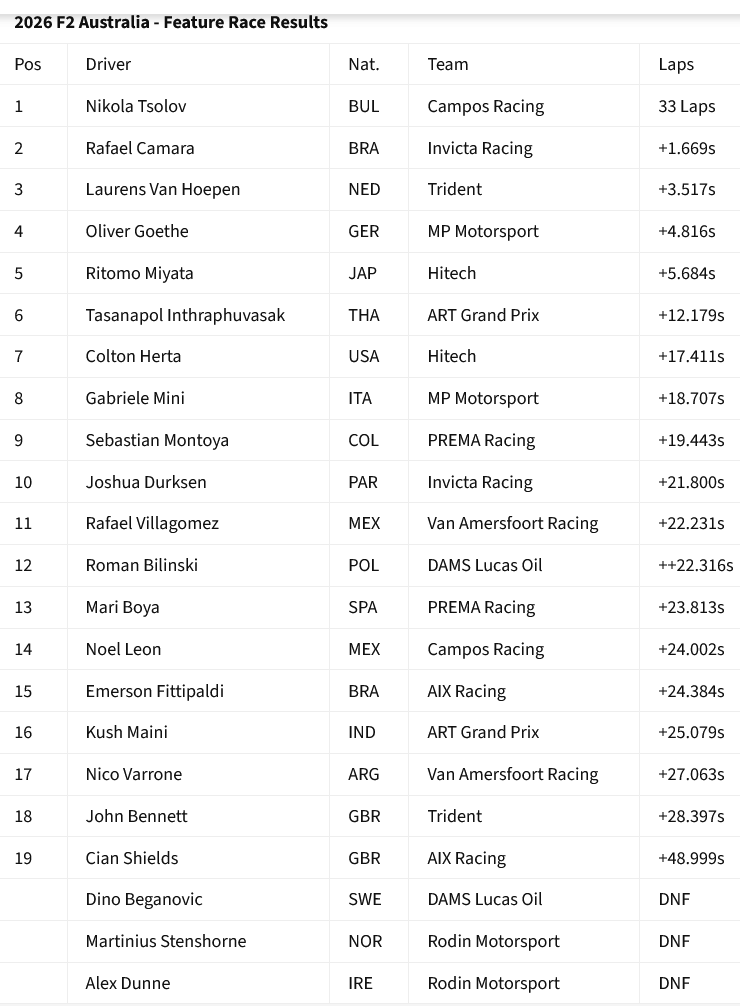Select driver name Nikola Tsolov
The height and width of the screenshot is (1006, 740).
(x=136, y=106)
